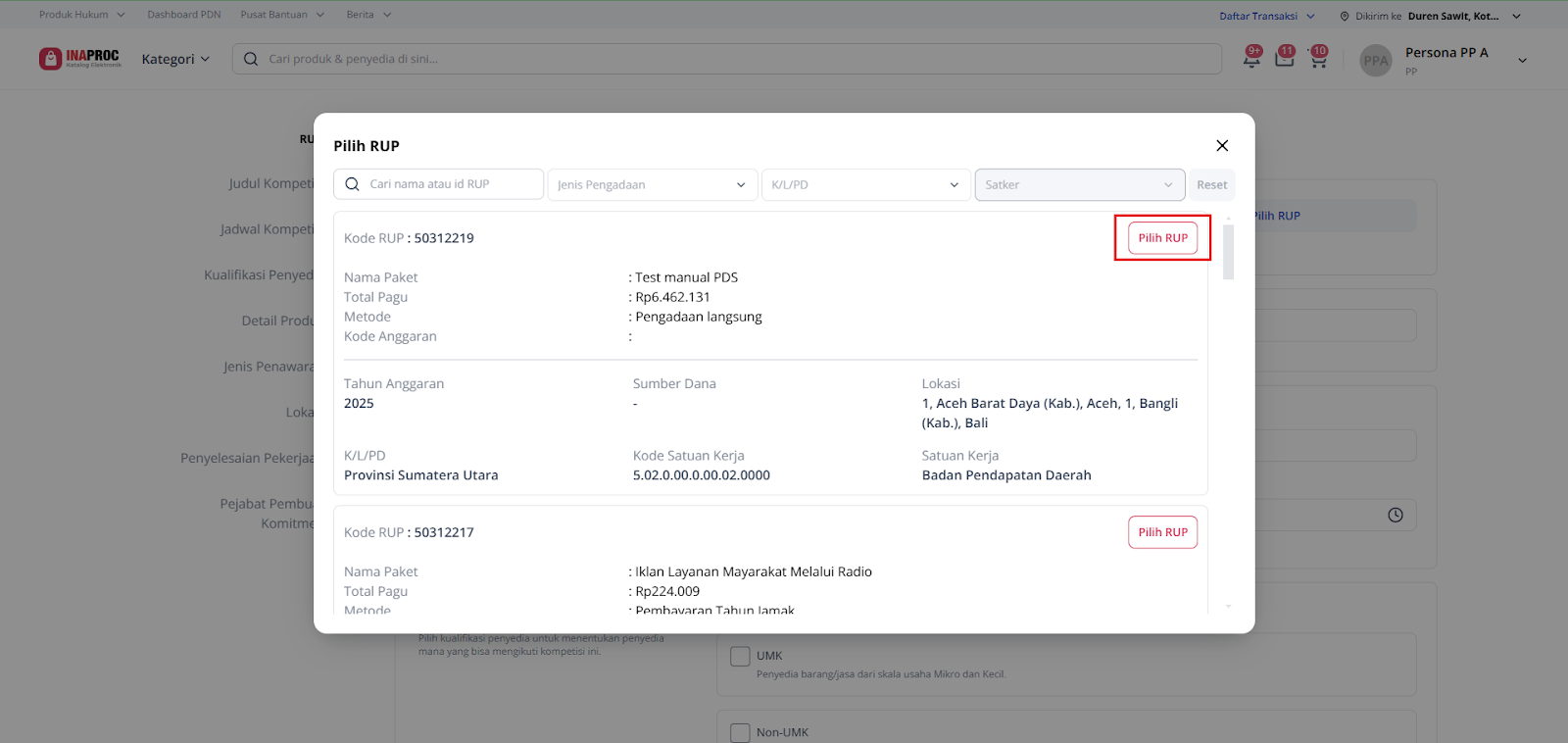Image resolution: width=1568 pixels, height=743 pixels.
Task: Select RUP with code 50312217
Action: click(1162, 532)
